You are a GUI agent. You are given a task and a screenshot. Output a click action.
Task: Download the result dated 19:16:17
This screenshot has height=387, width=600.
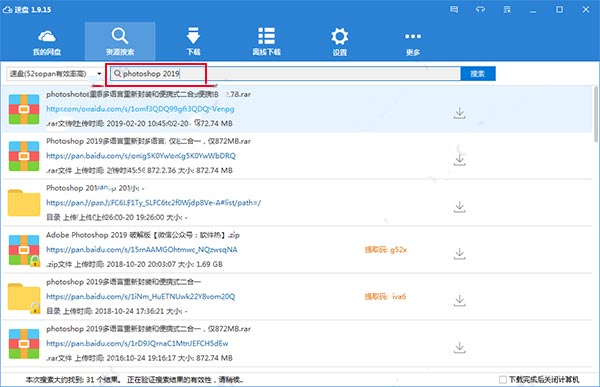coord(460,347)
